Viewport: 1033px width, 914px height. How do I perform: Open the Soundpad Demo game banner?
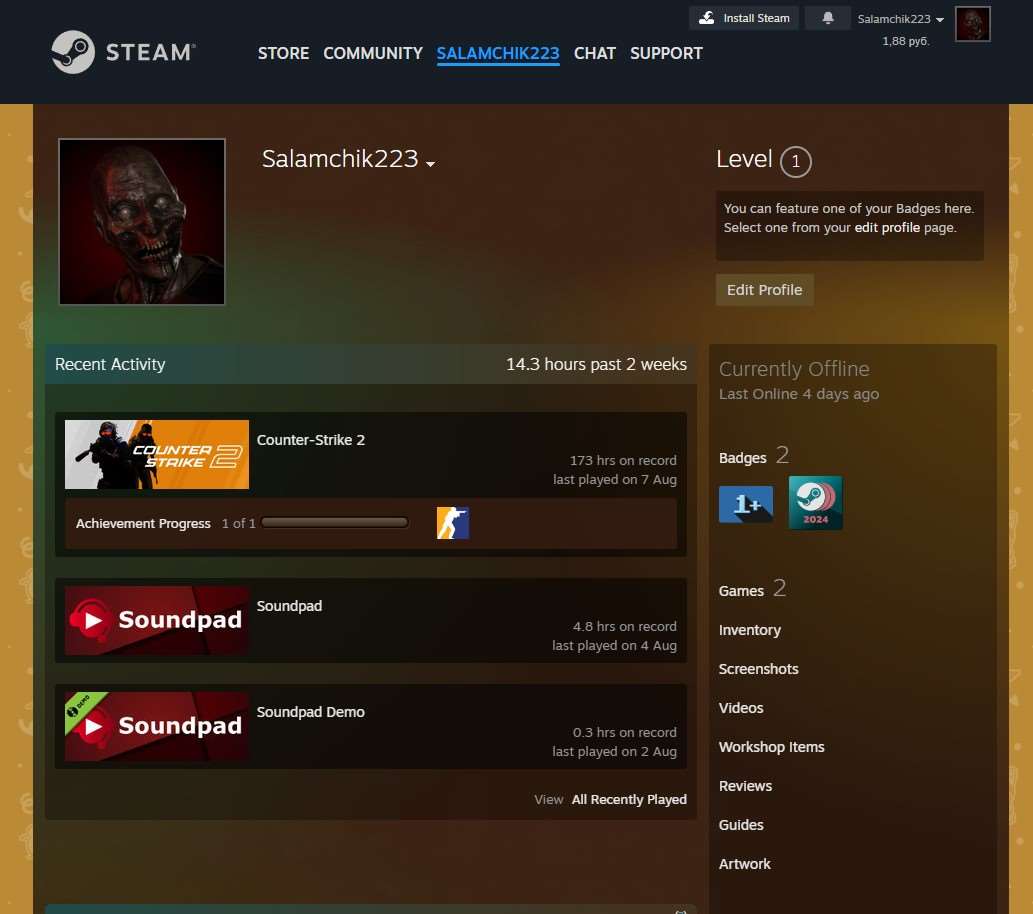(157, 726)
